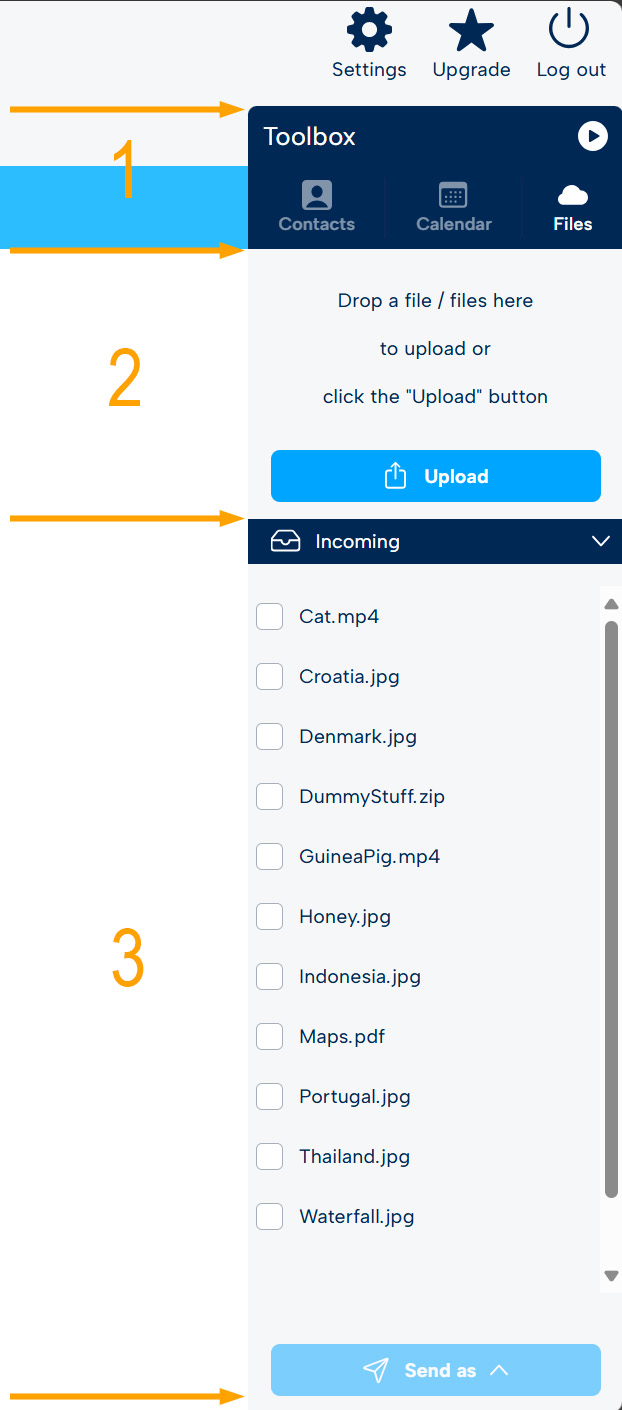The image size is (622, 1410).
Task: Click the scrollbar up arrow in file list
Action: click(x=612, y=603)
